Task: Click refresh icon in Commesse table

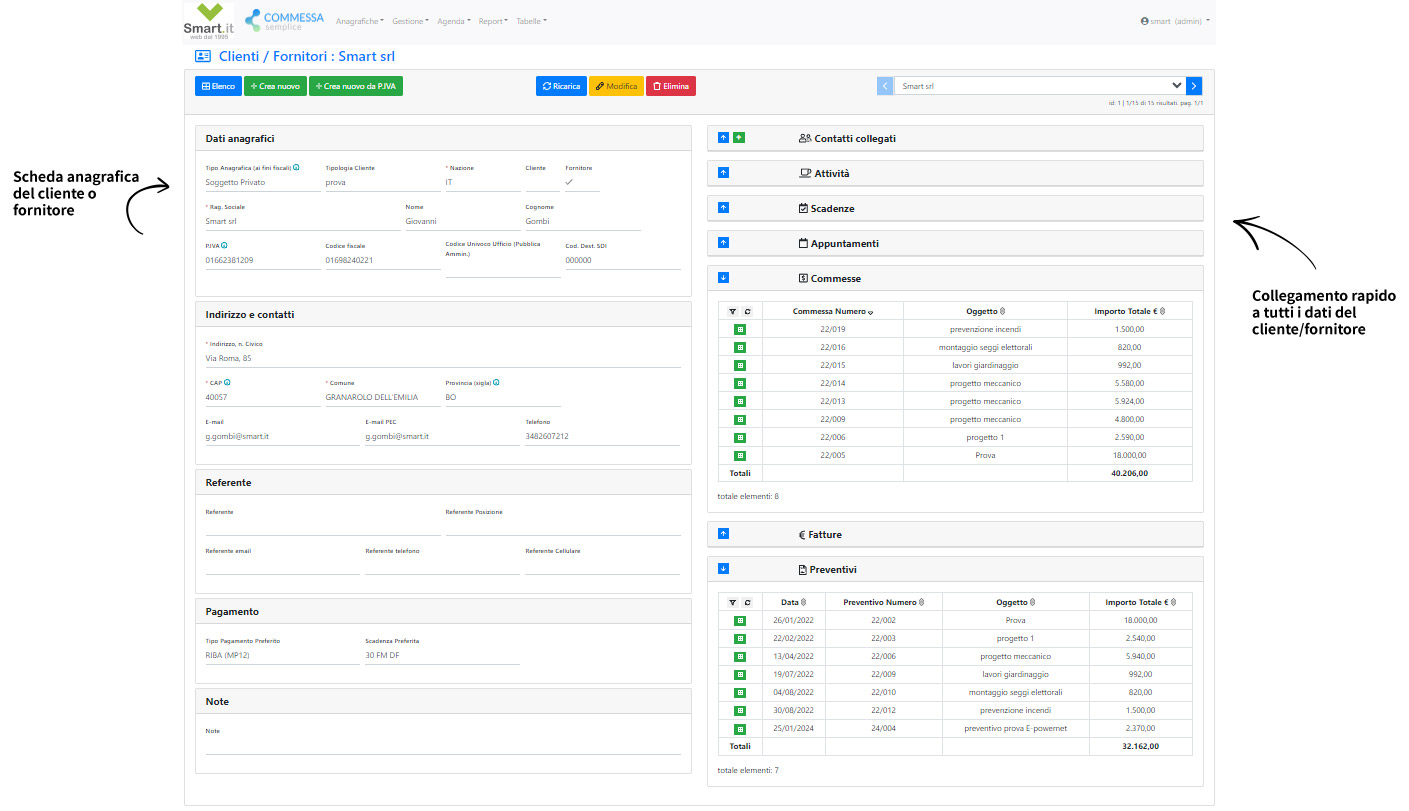Action: click(x=747, y=311)
